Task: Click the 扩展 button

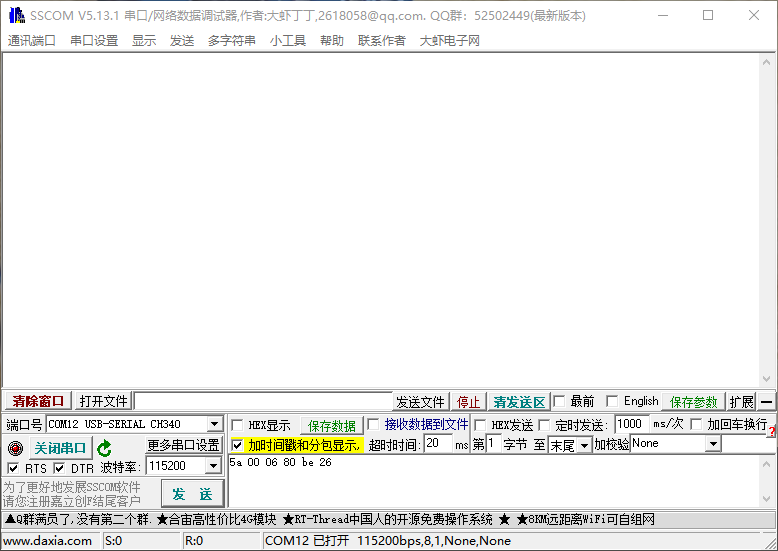Action: click(x=741, y=402)
